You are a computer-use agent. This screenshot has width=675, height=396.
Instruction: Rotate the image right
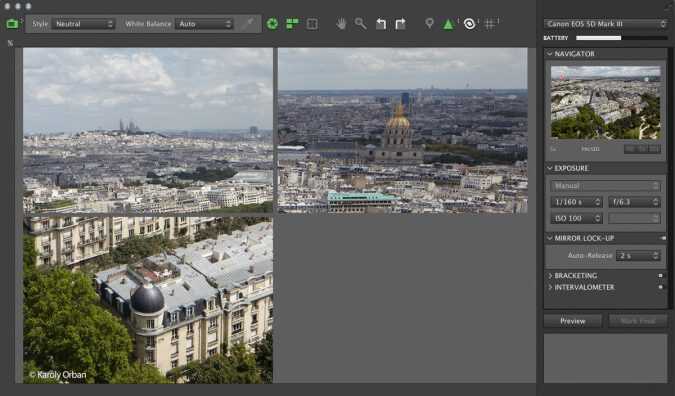point(400,24)
